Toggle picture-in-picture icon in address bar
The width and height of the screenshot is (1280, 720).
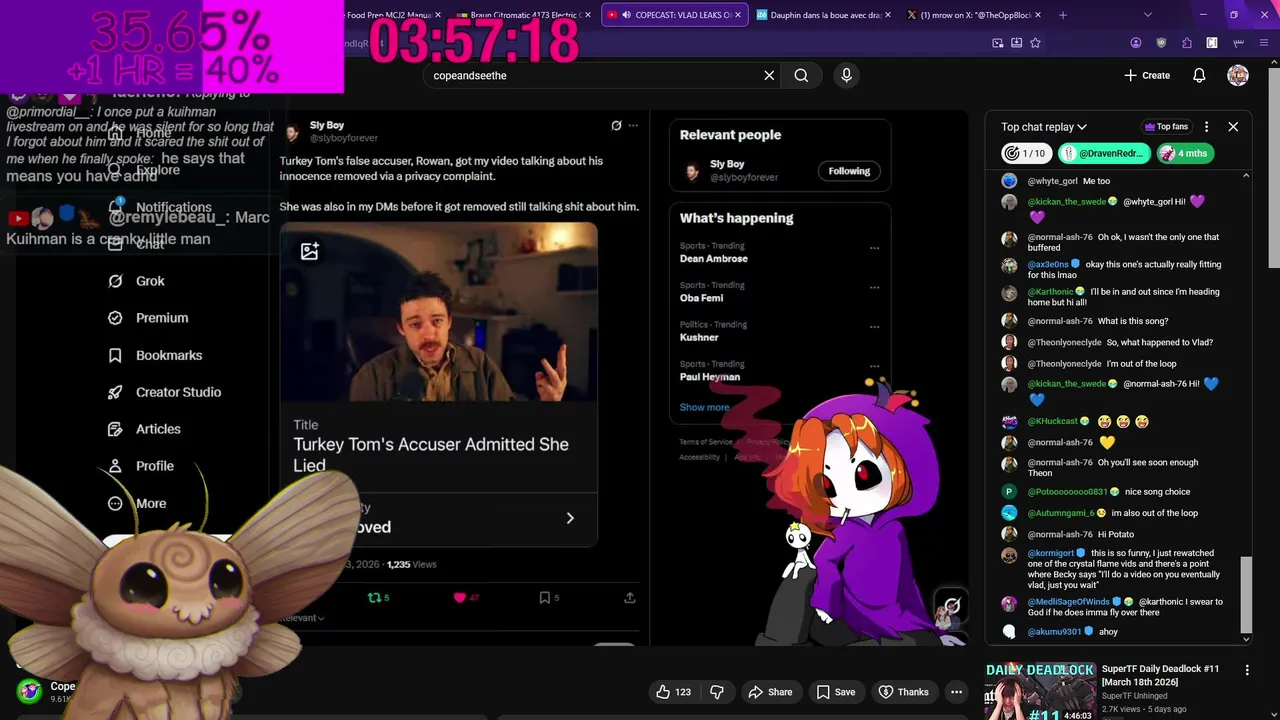pyautogui.click(x=998, y=43)
